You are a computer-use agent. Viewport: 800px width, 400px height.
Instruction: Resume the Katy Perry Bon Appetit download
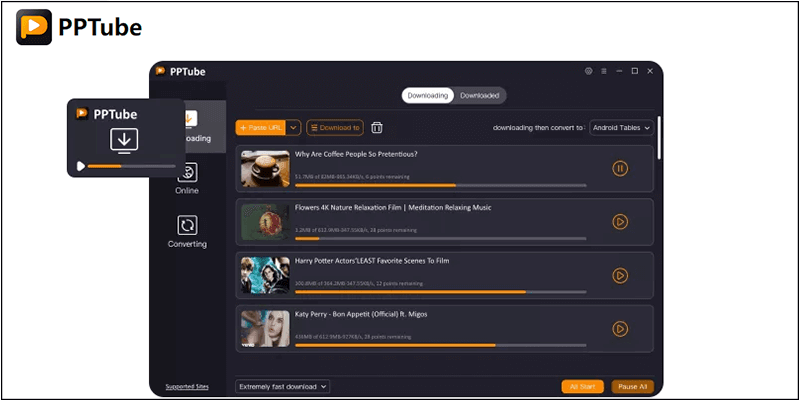click(x=619, y=328)
